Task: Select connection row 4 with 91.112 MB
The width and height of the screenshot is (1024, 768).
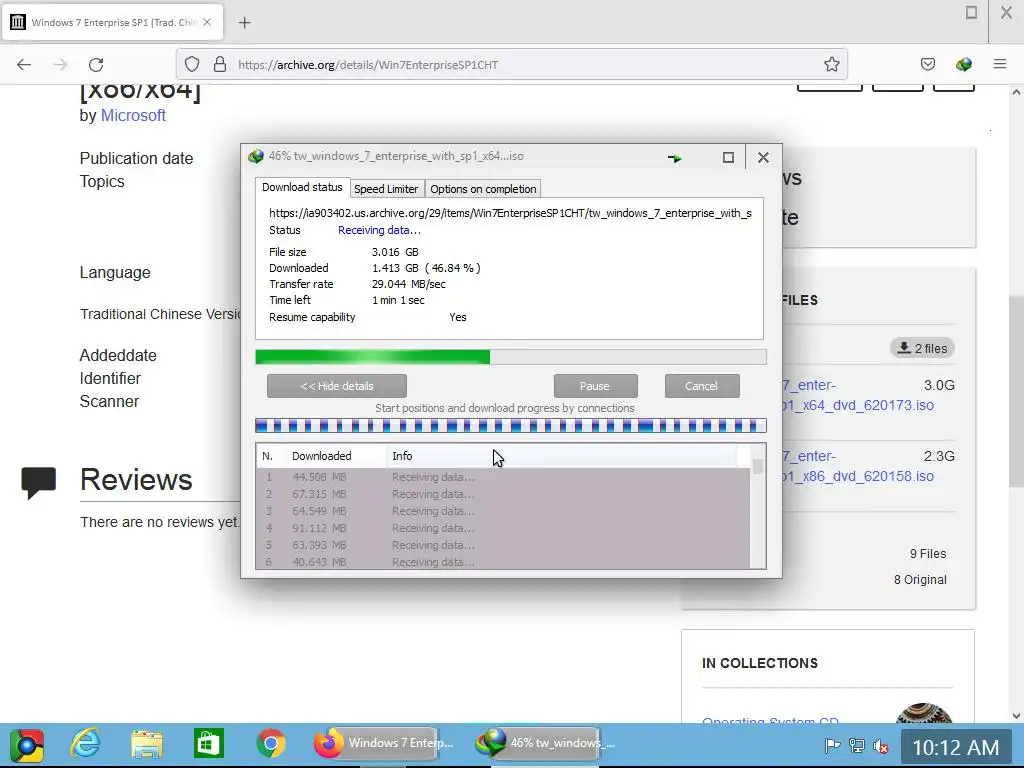Action: point(503,528)
